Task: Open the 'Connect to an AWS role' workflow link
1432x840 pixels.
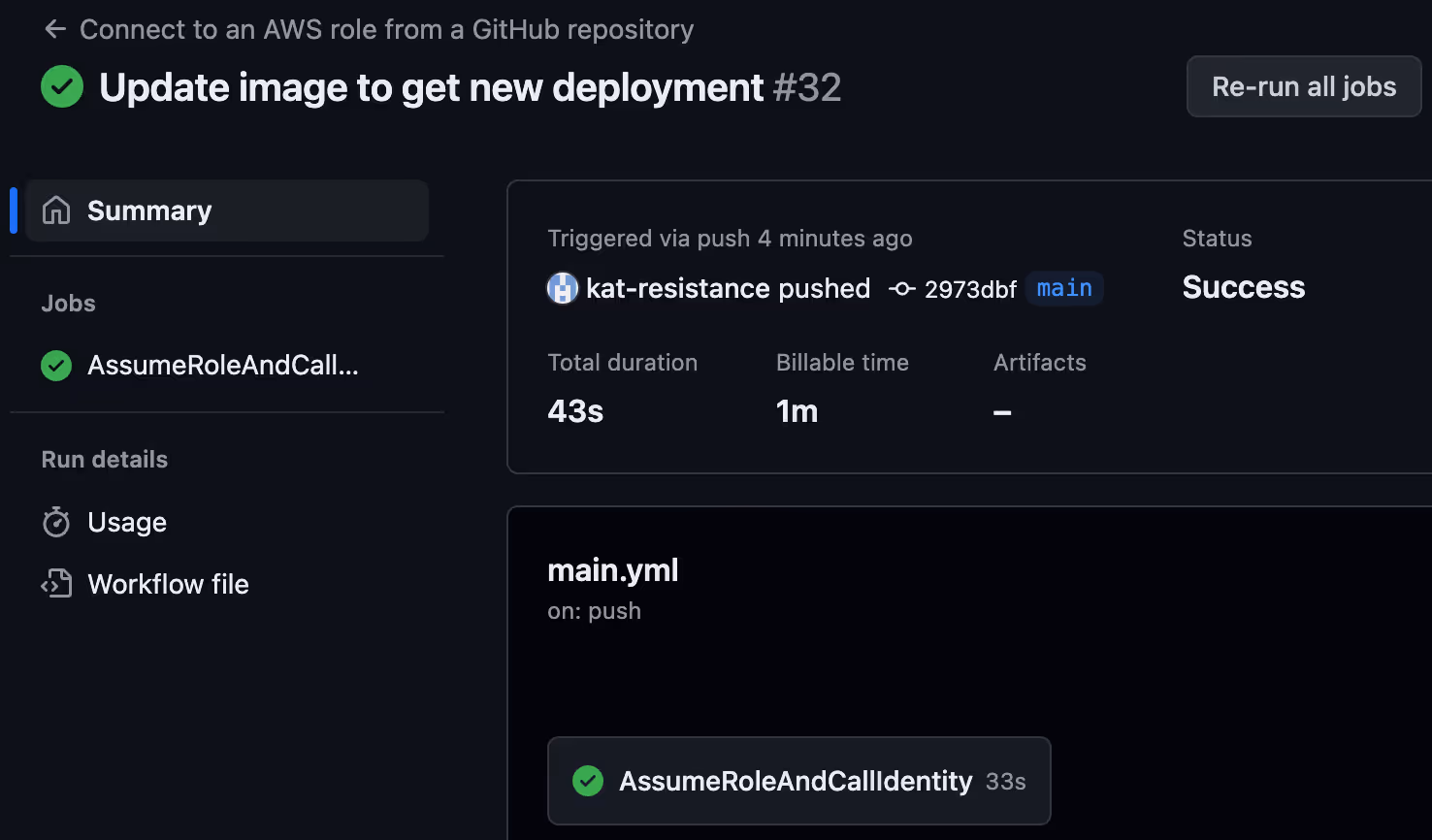Action: coord(386,29)
